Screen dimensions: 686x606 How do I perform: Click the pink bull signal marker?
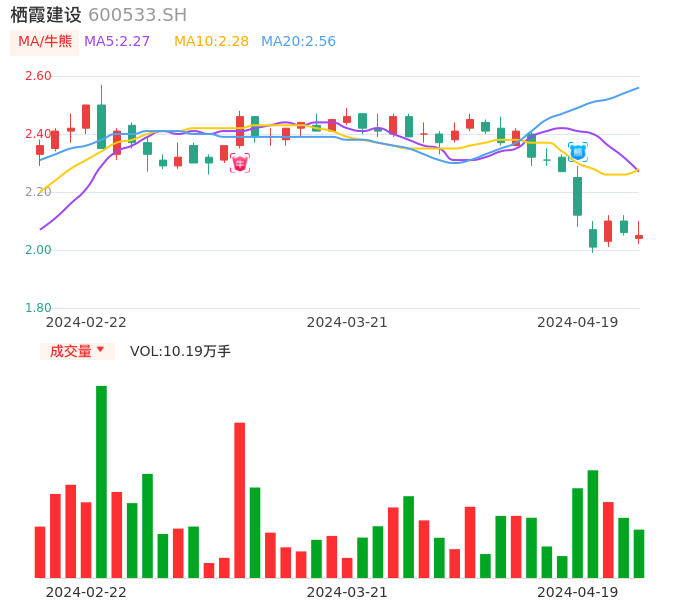pyautogui.click(x=240, y=163)
